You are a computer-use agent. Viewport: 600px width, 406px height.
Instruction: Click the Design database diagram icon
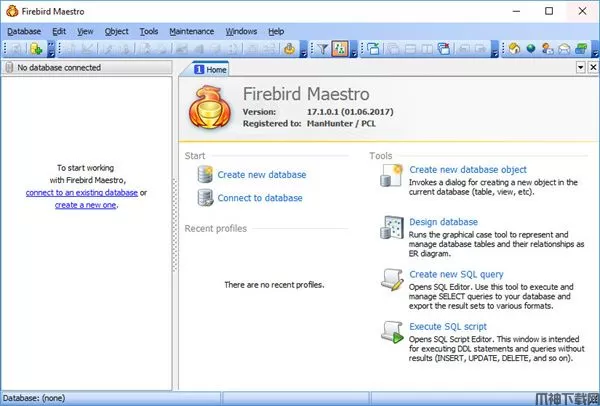click(x=391, y=227)
